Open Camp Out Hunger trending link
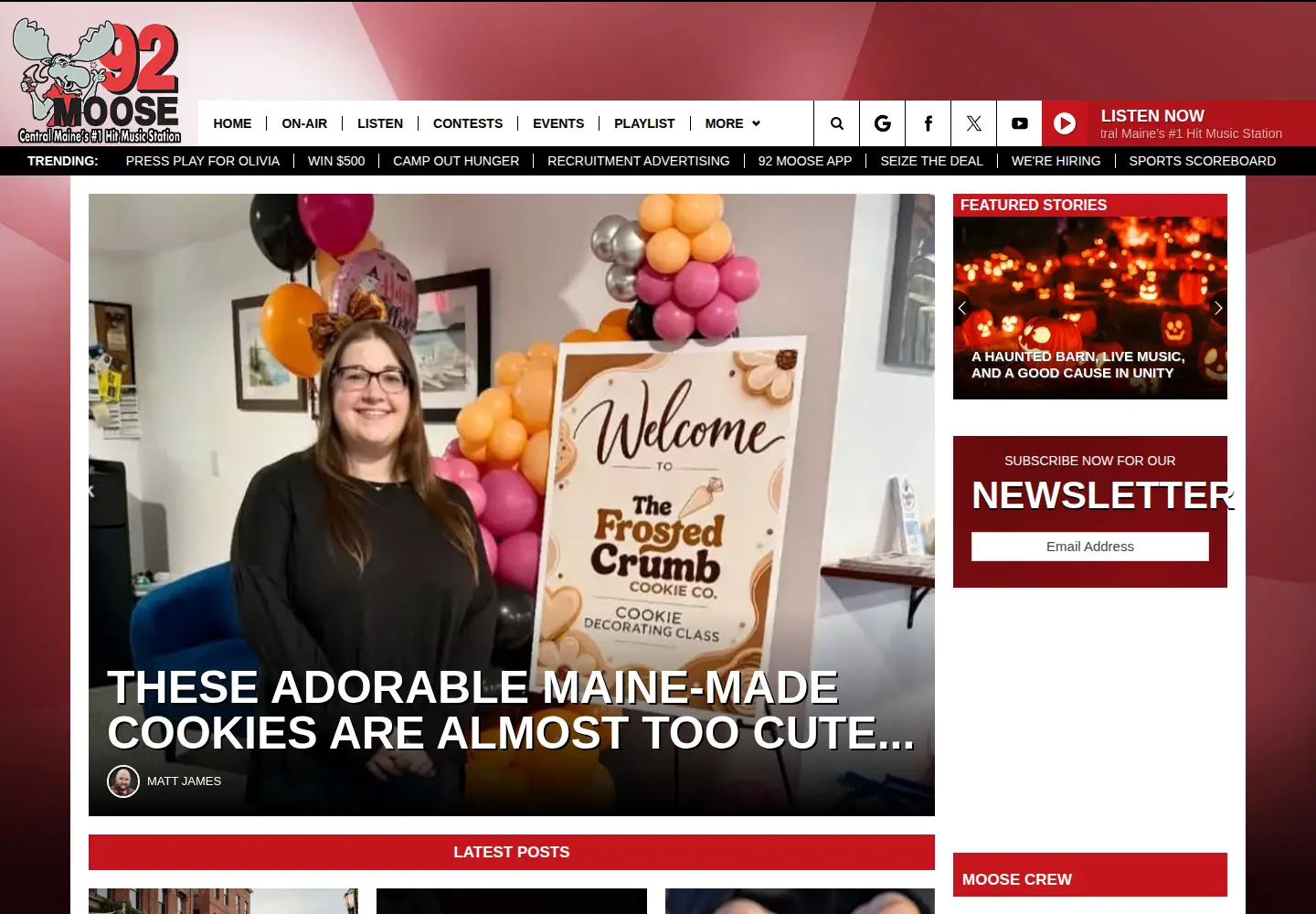 click(x=456, y=161)
